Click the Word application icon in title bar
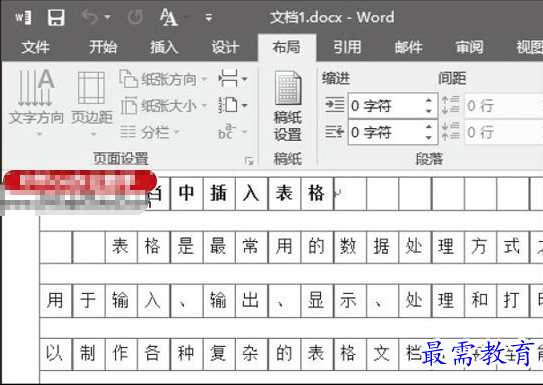The width and height of the screenshot is (543, 385). point(23,17)
